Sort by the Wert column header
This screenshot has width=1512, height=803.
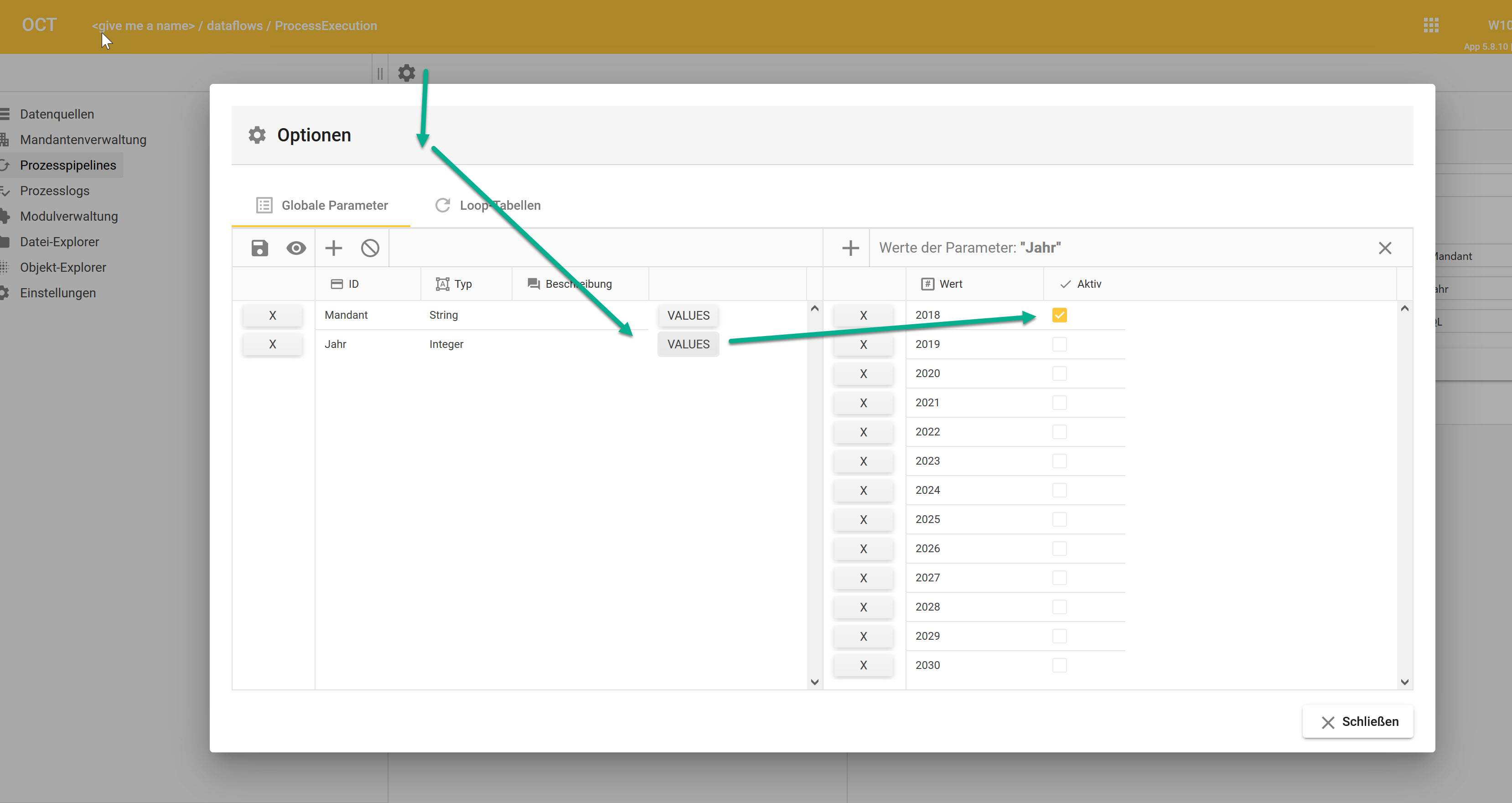[950, 284]
